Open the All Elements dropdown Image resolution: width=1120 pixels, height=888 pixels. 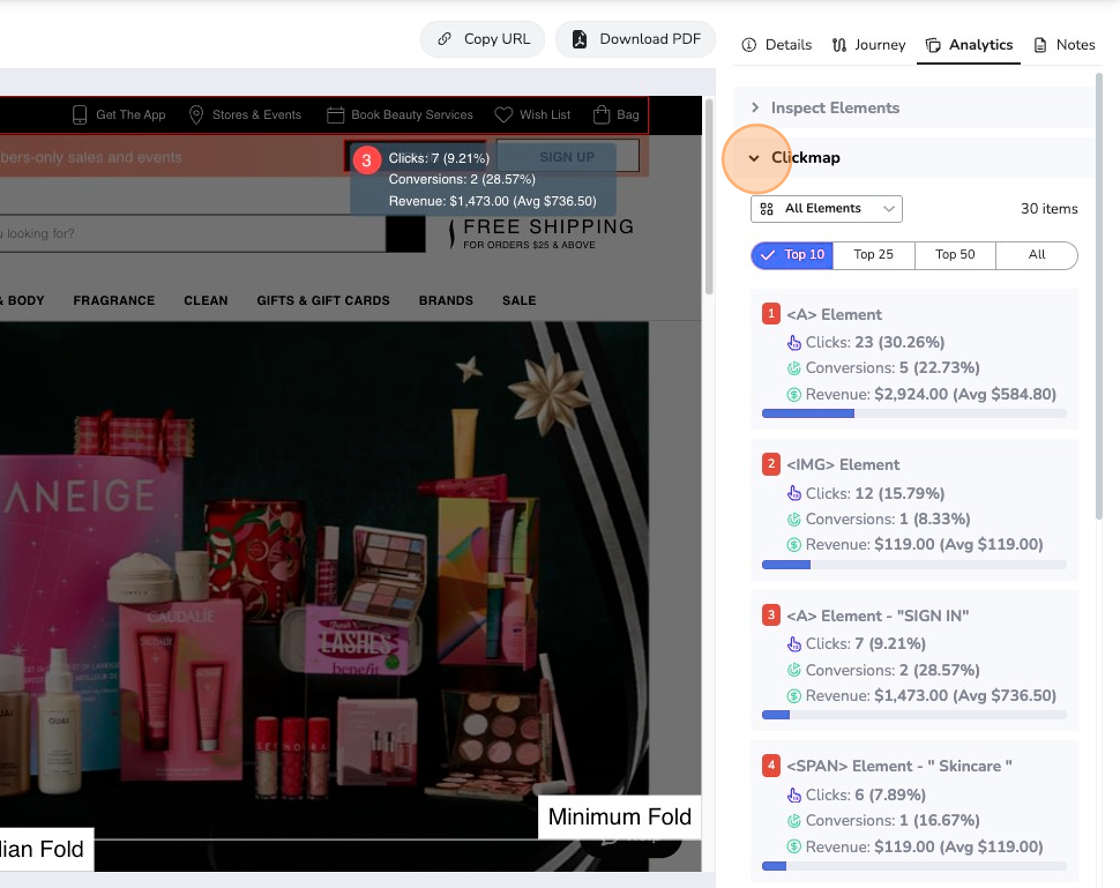pyautogui.click(x=826, y=209)
